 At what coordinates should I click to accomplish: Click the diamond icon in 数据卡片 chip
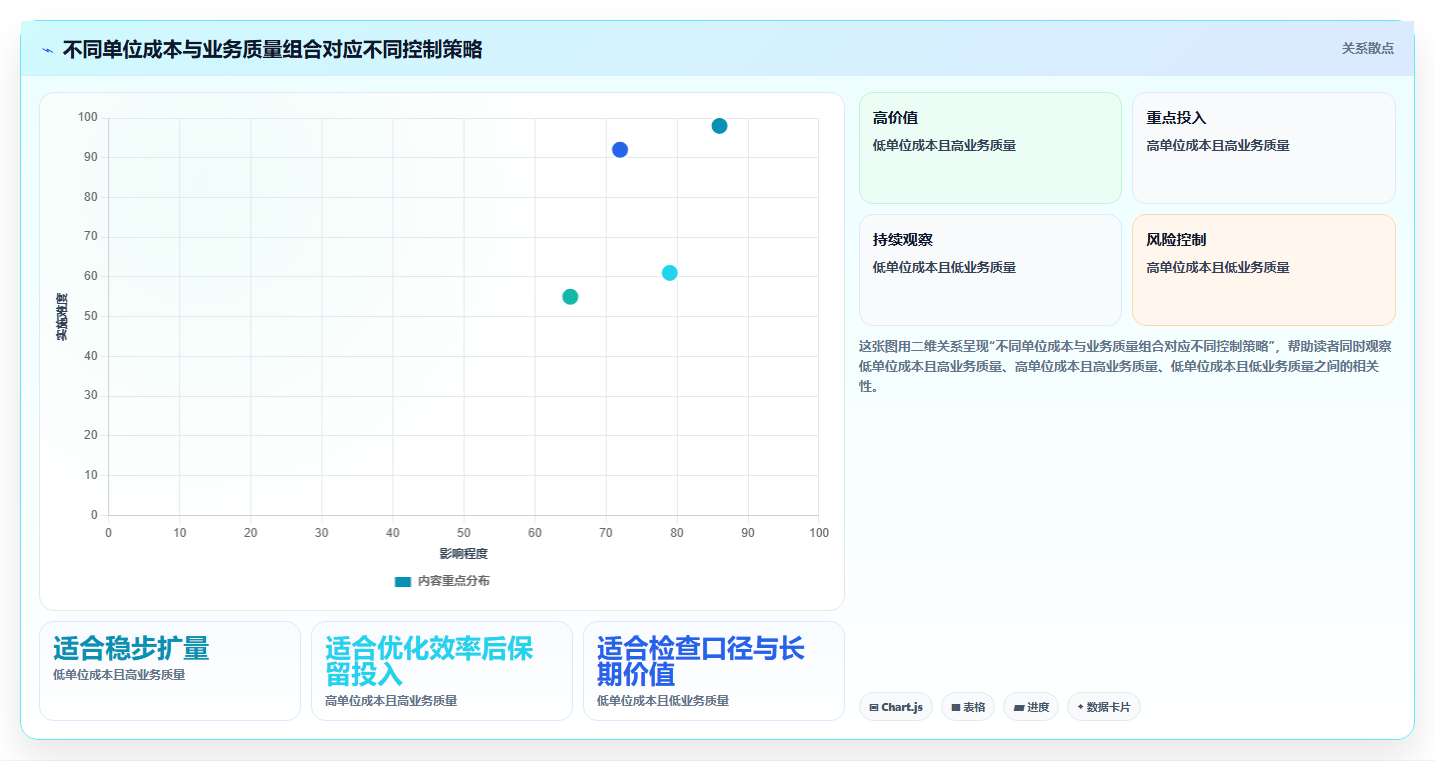1080,707
